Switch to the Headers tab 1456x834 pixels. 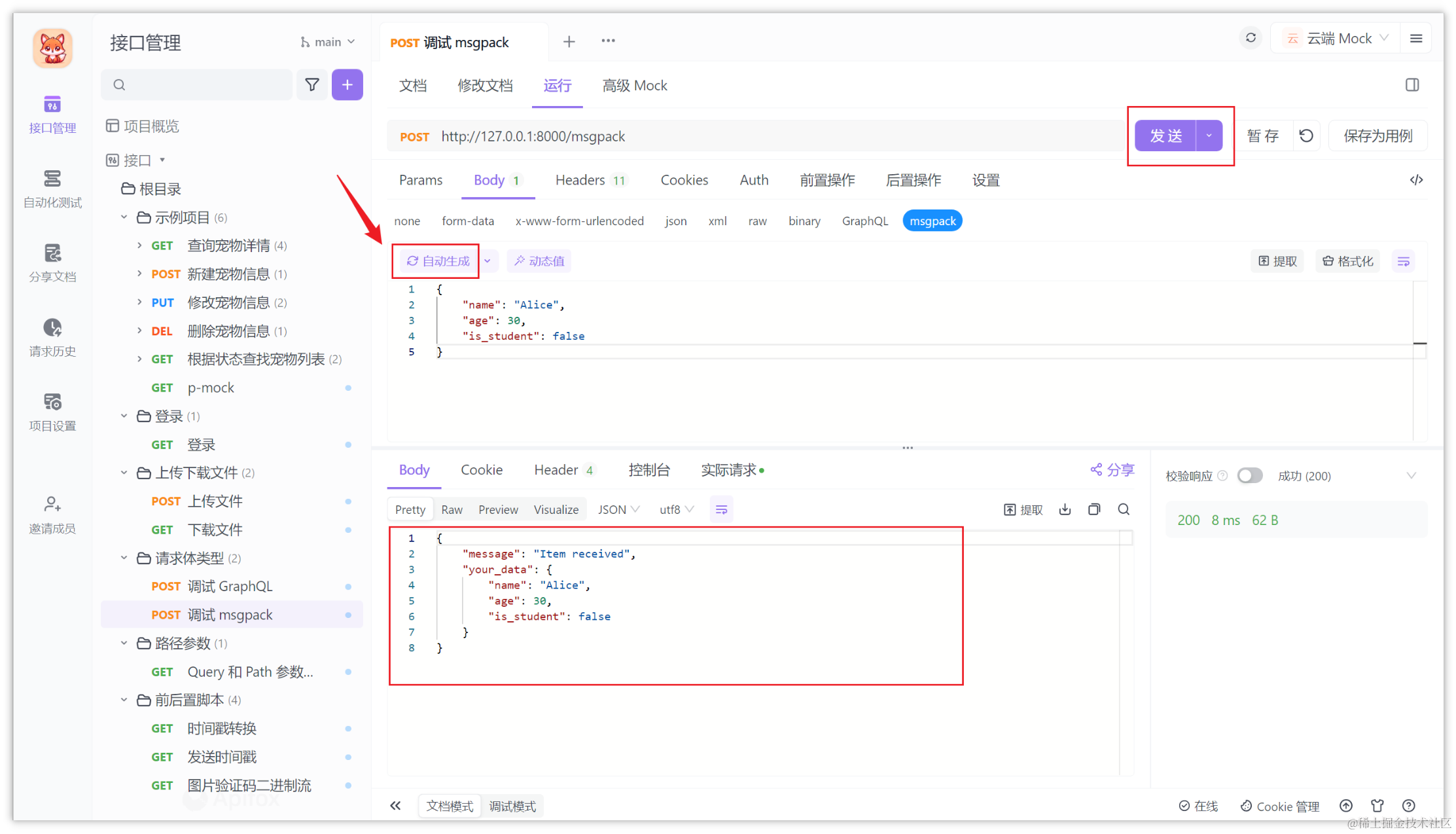click(581, 180)
